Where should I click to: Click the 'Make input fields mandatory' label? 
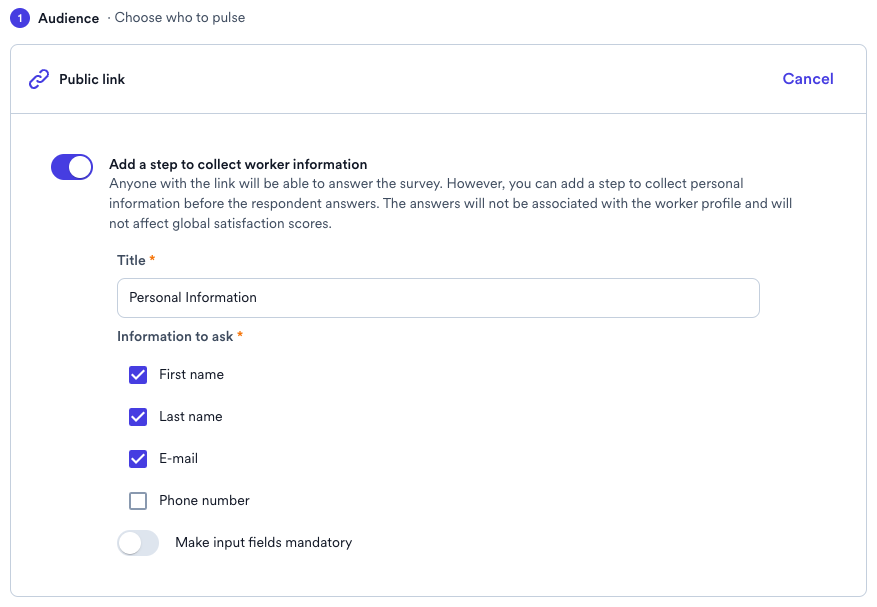click(263, 542)
